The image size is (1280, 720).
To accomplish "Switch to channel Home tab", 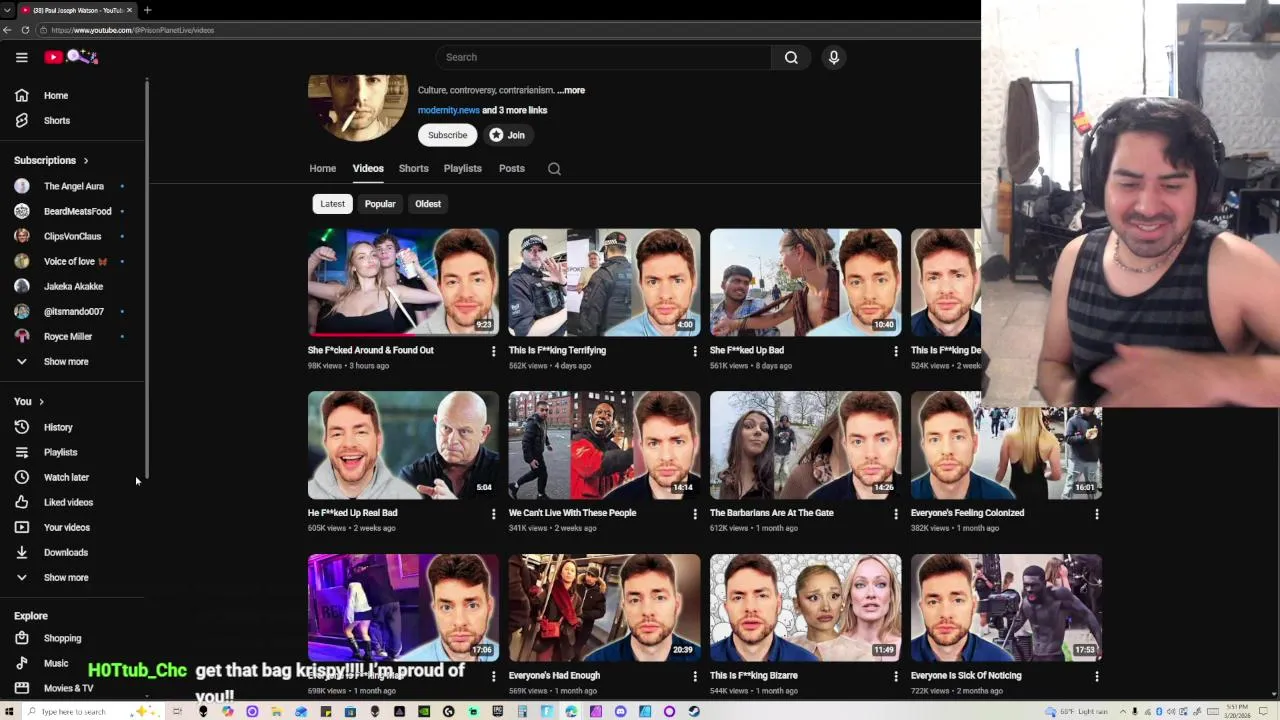I will tap(322, 168).
